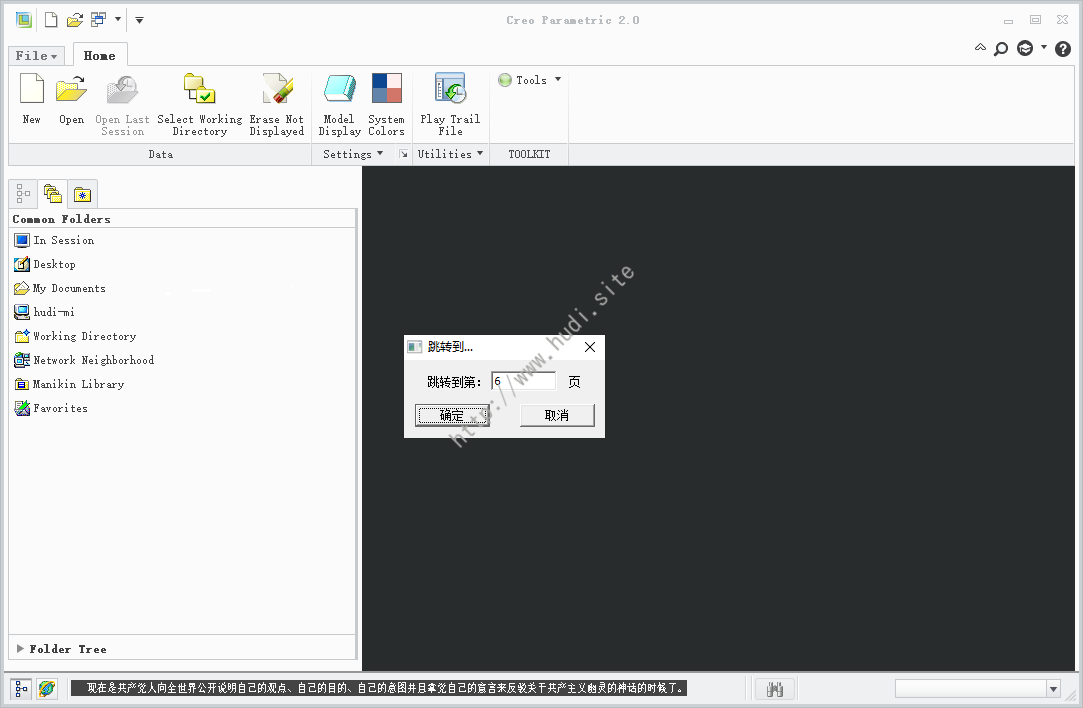Open a file with the Open ribbon icon

(71, 90)
